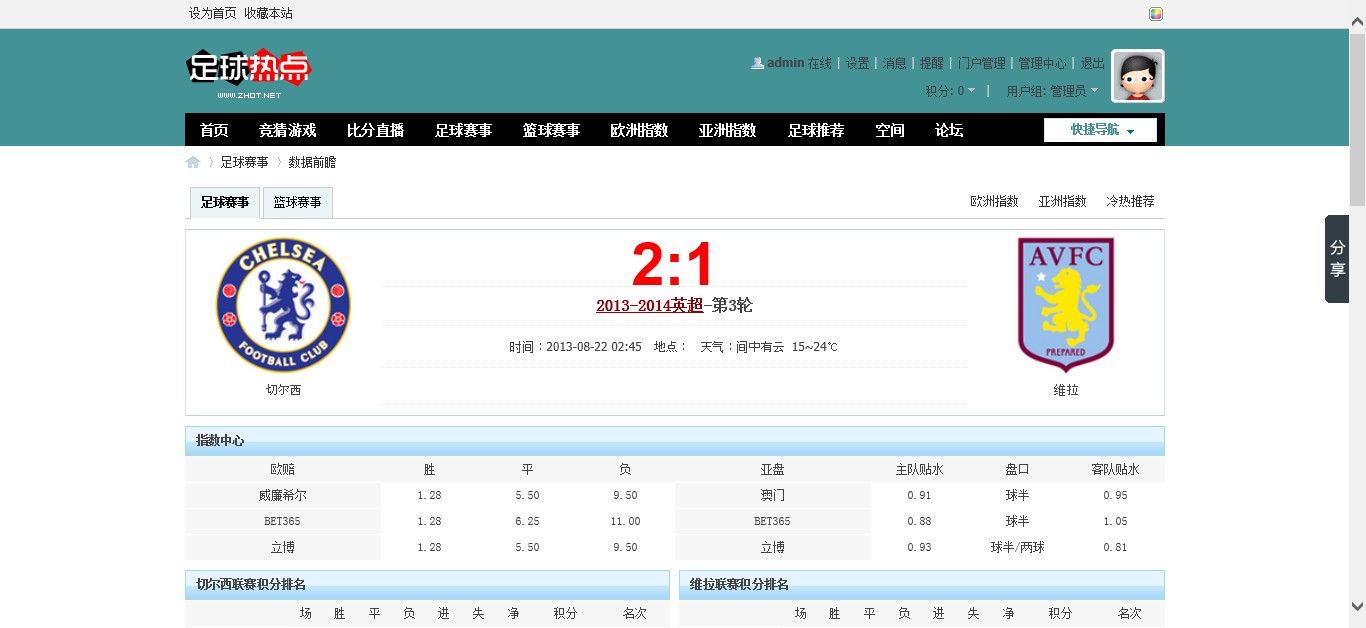This screenshot has width=1366, height=628.
Task: Click the 足球热点 site logo
Action: [249, 74]
